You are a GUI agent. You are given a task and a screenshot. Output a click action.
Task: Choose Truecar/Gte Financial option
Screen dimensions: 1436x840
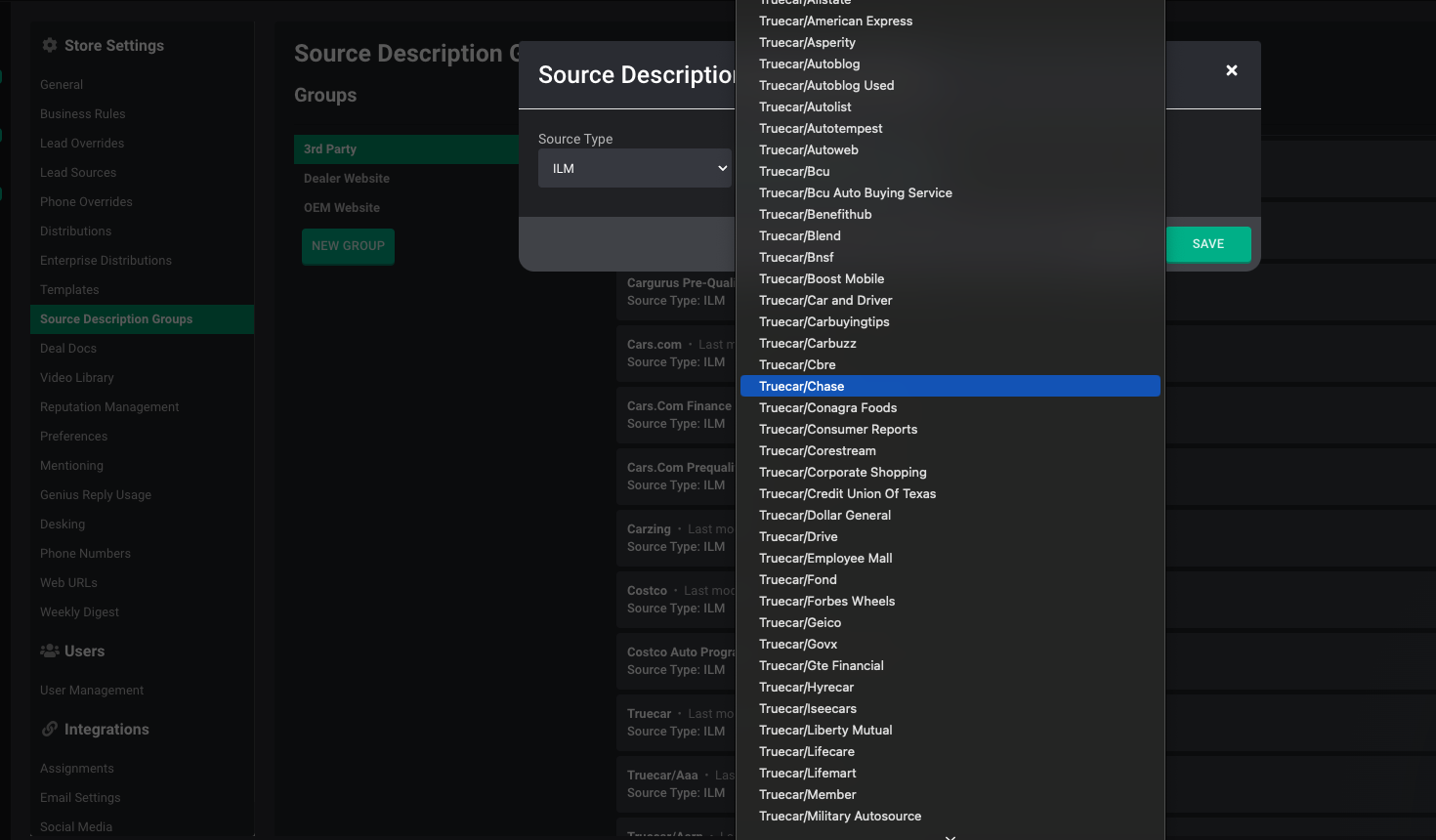pyautogui.click(x=950, y=666)
